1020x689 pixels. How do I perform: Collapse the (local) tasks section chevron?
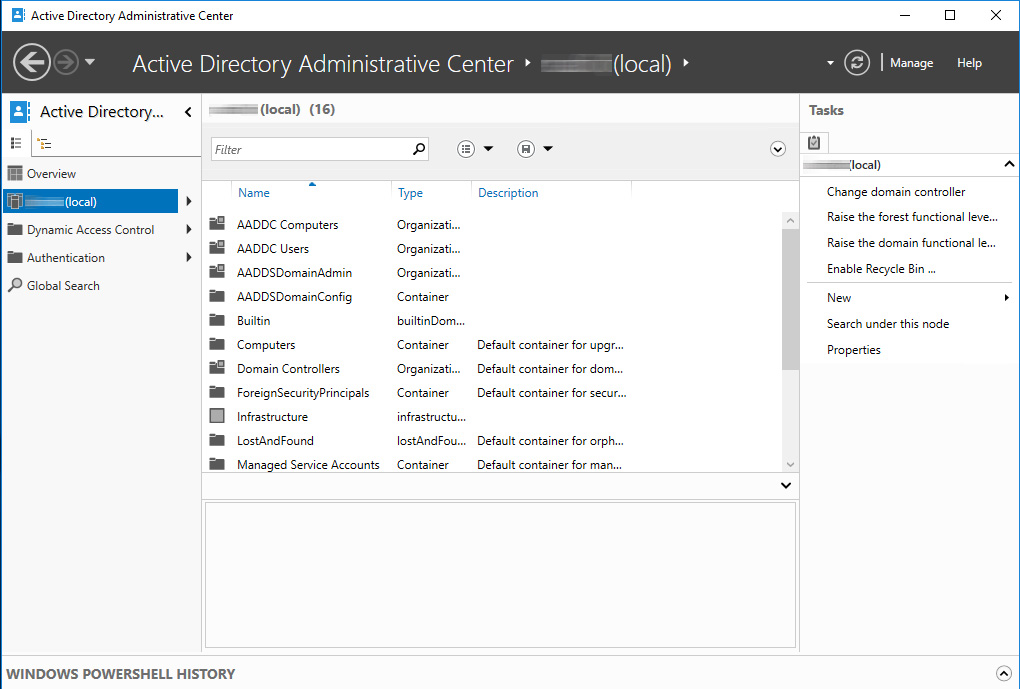tap(1009, 164)
